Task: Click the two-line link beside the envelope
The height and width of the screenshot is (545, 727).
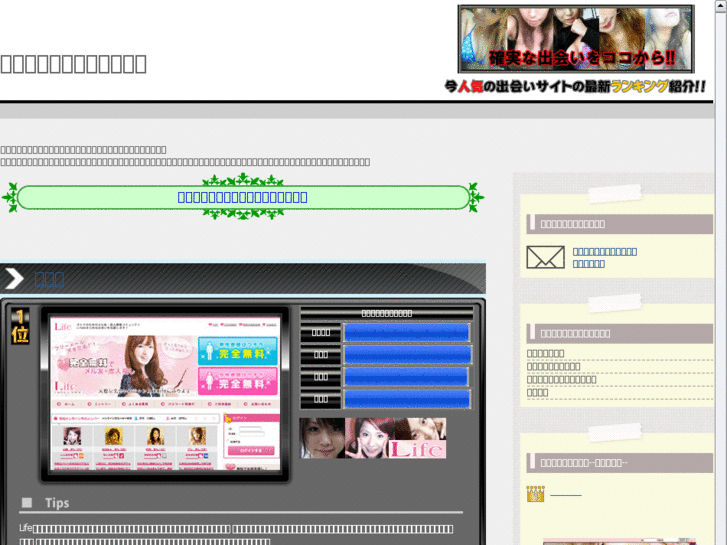Action: (605, 257)
